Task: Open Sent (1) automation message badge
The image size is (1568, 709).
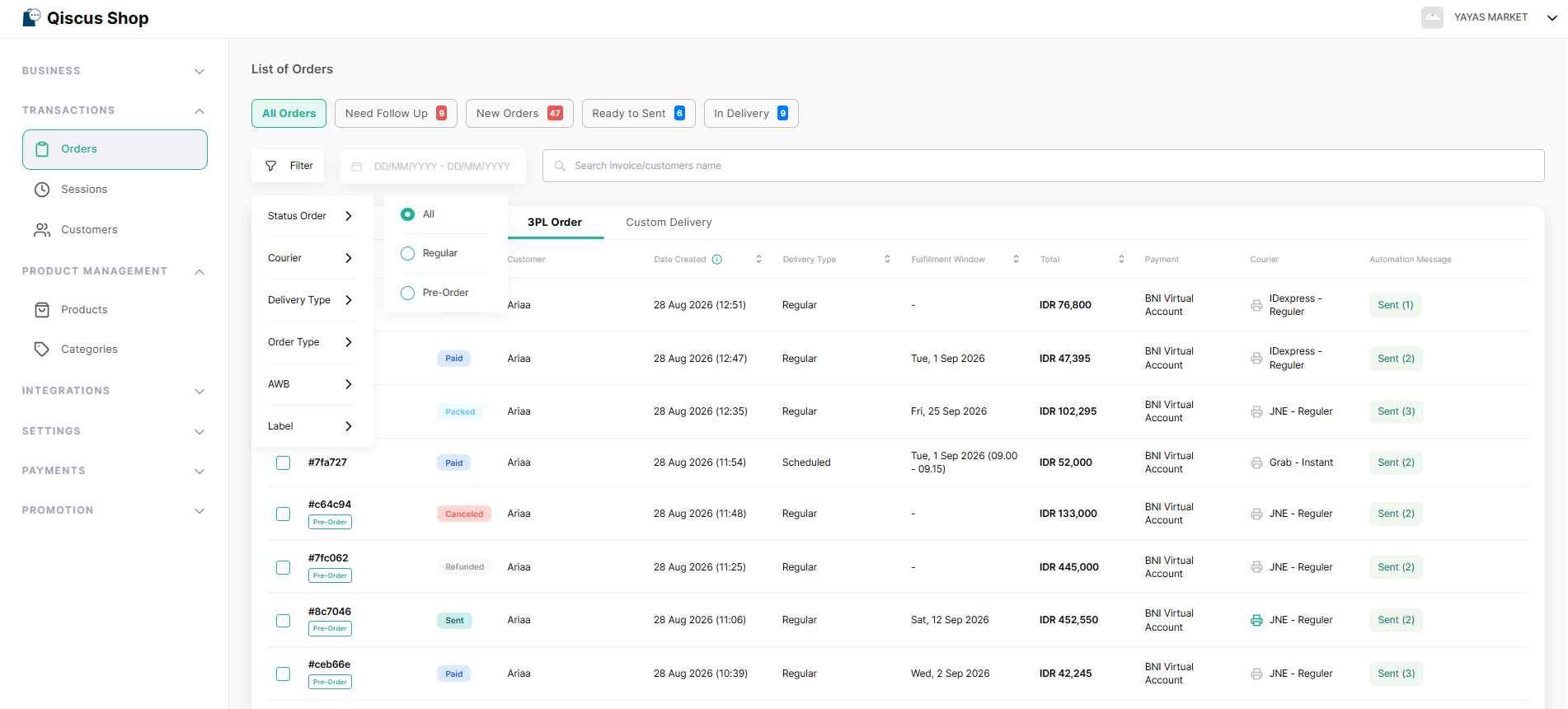Action: point(1396,306)
